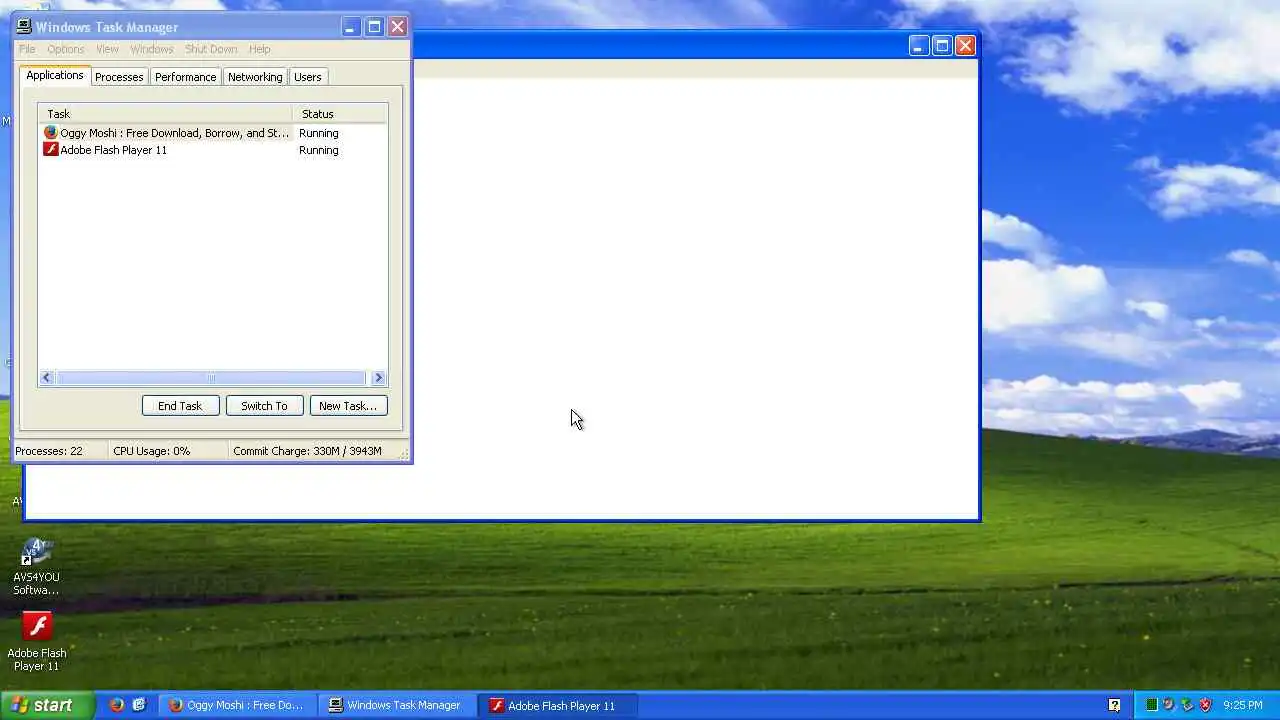This screenshot has height=720, width=1280.
Task: Click the red security shield tray icon
Action: pyautogui.click(x=1205, y=705)
